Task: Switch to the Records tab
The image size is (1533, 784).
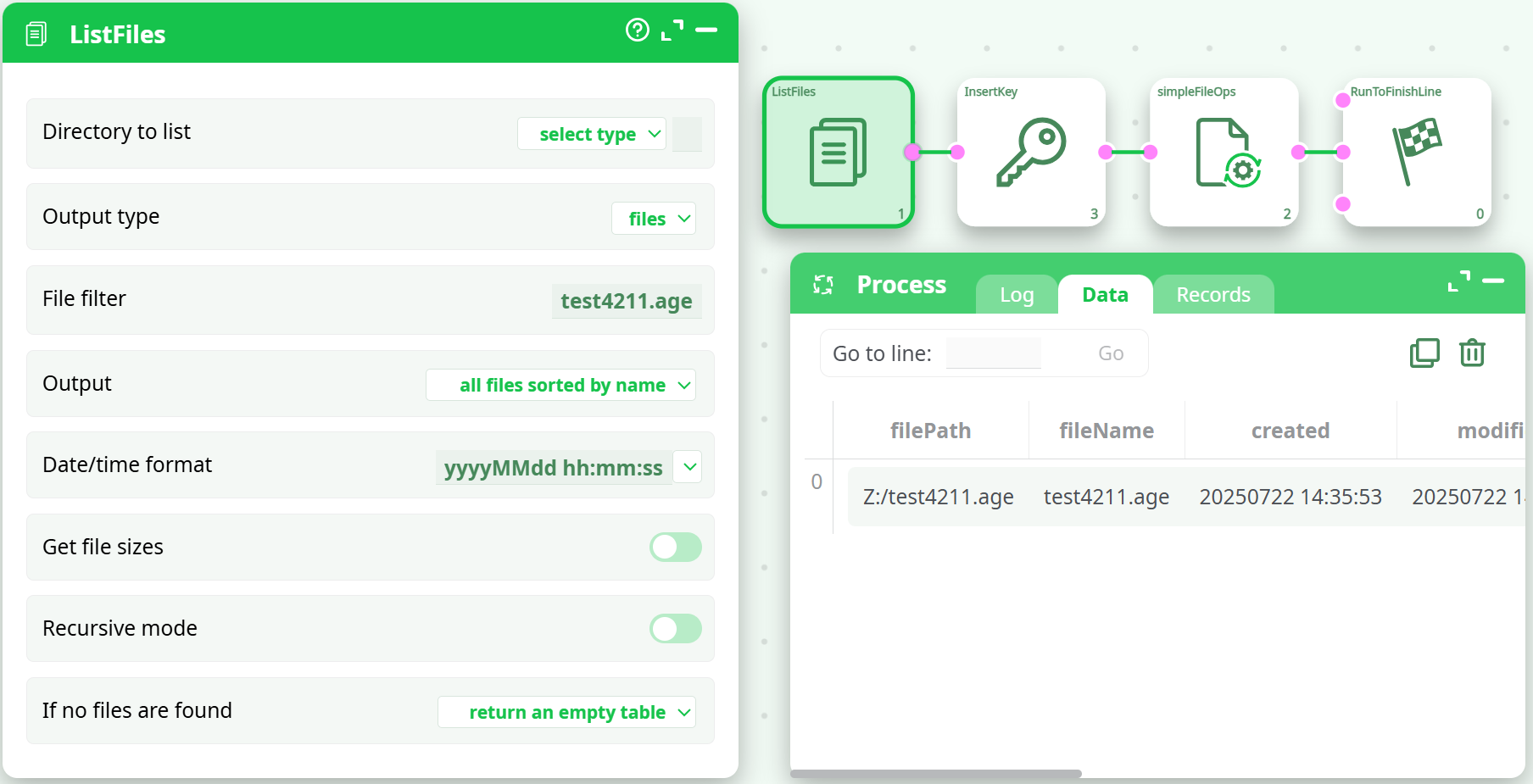Action: [x=1212, y=295]
